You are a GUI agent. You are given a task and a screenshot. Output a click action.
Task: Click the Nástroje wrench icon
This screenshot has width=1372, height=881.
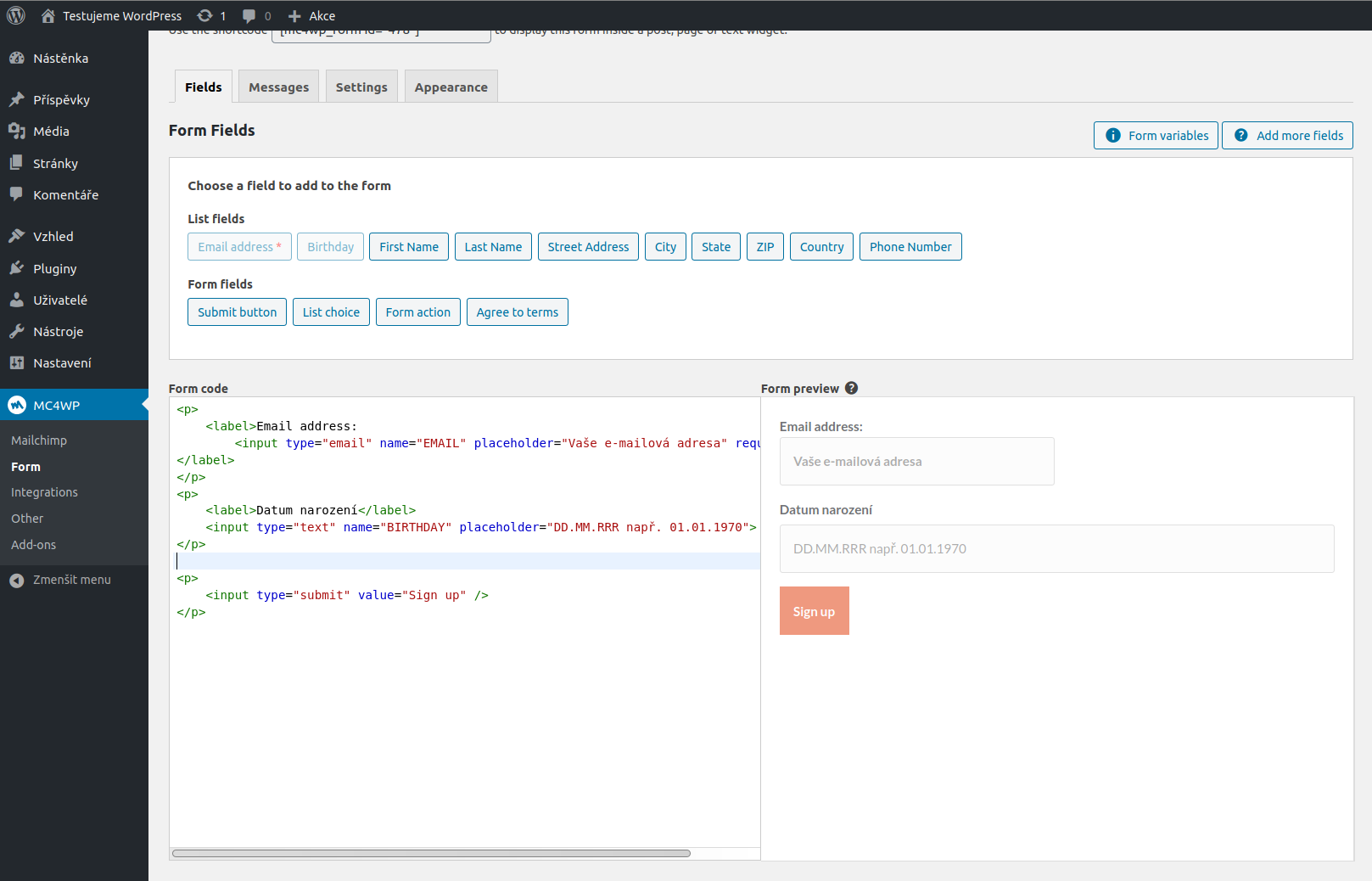16,331
